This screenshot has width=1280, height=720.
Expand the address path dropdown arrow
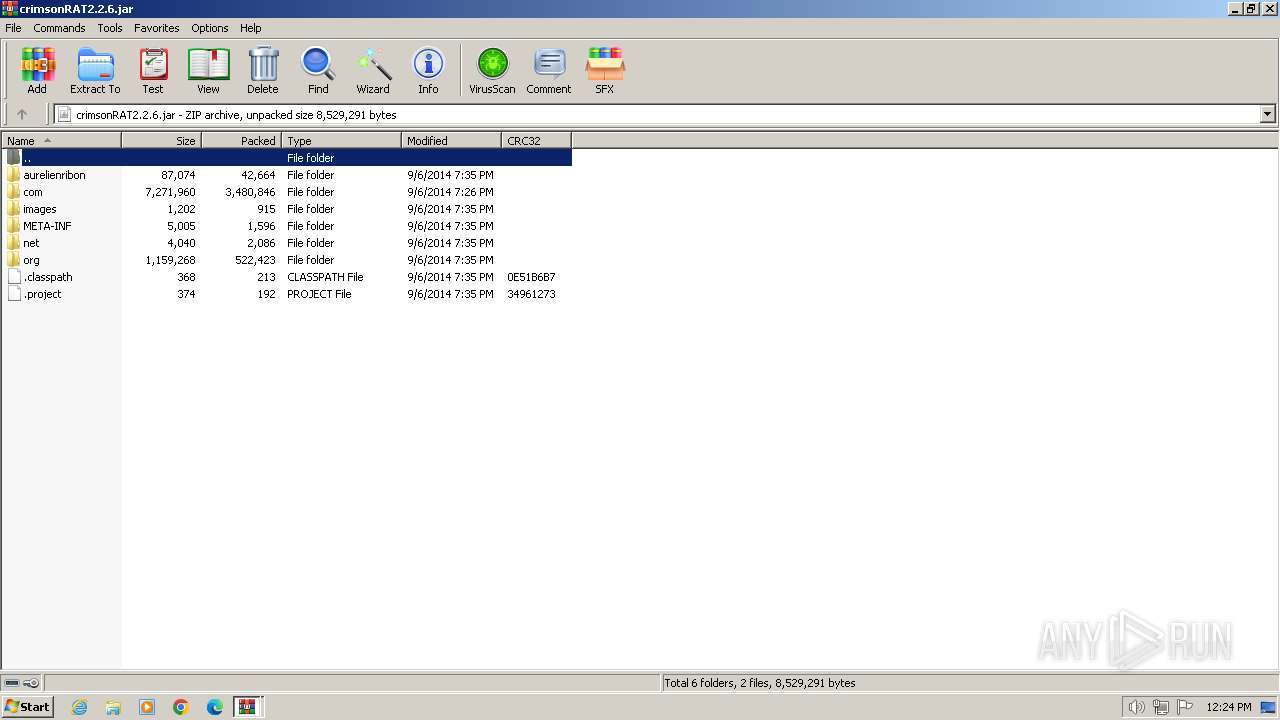pyautogui.click(x=1267, y=115)
